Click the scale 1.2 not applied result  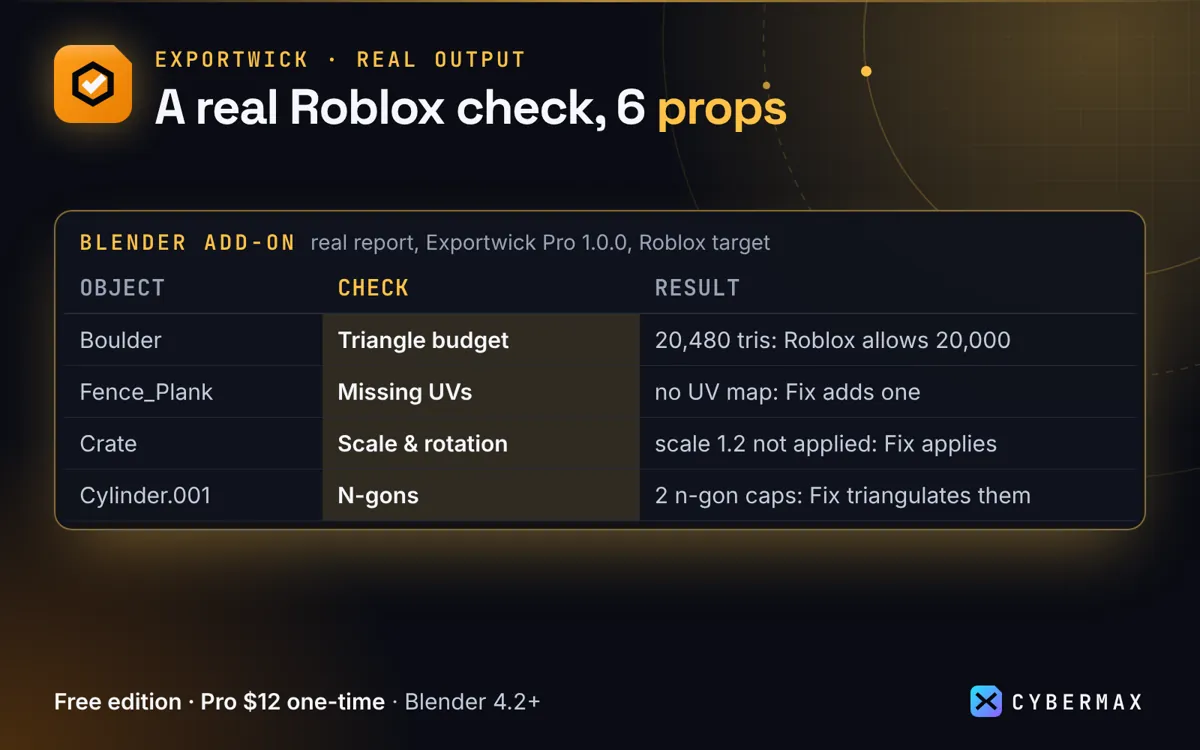tap(826, 444)
